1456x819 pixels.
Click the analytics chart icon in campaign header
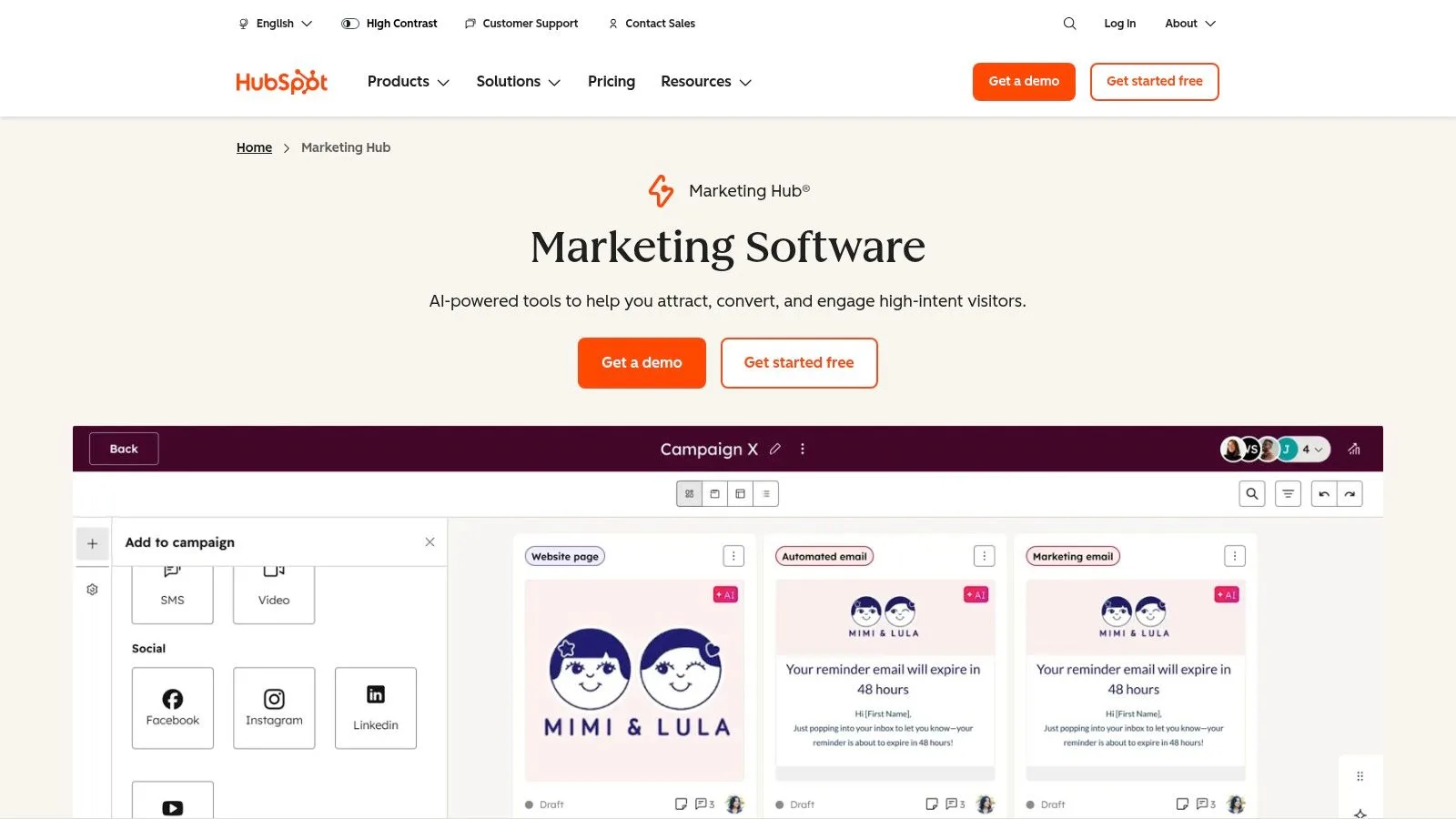[x=1354, y=449]
